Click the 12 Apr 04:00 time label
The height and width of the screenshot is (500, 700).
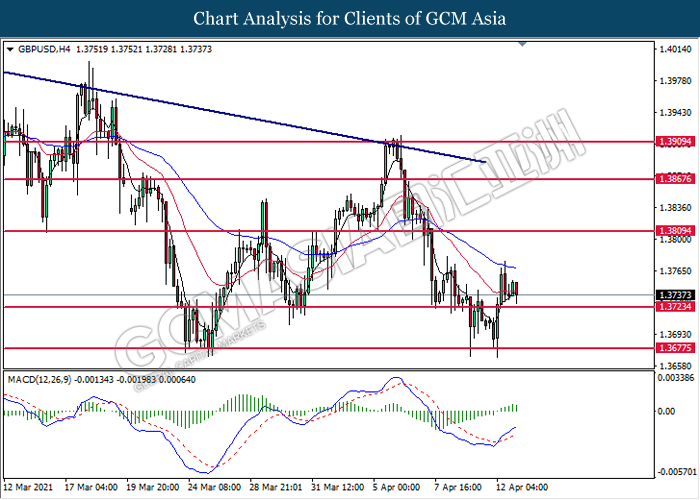click(x=522, y=487)
